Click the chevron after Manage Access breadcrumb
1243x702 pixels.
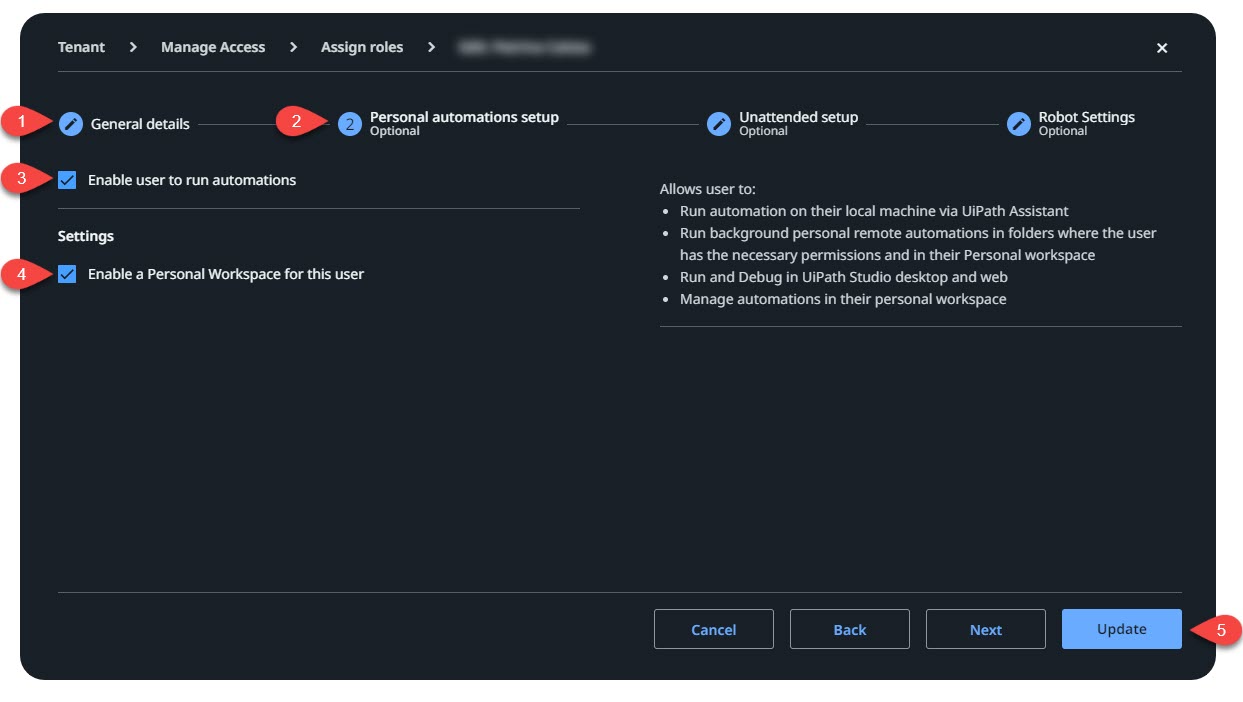pyautogui.click(x=293, y=47)
